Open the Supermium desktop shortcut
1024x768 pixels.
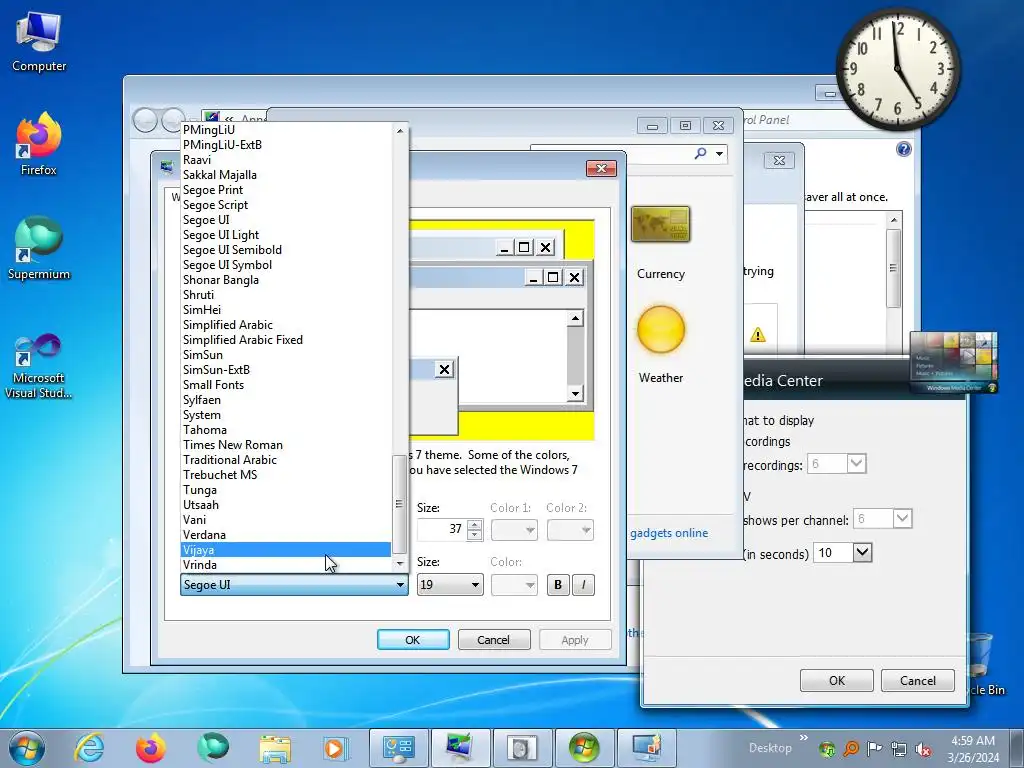coord(39,248)
